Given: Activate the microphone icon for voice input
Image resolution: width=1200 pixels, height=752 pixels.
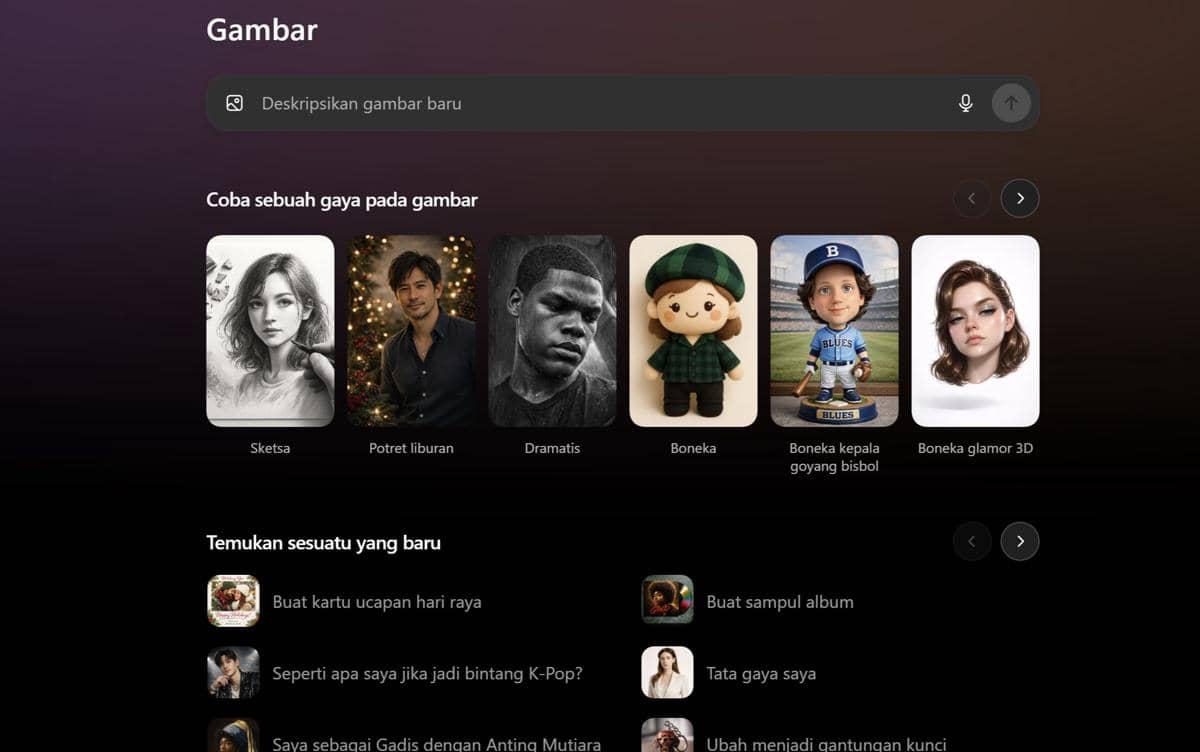Looking at the screenshot, I should [x=965, y=102].
